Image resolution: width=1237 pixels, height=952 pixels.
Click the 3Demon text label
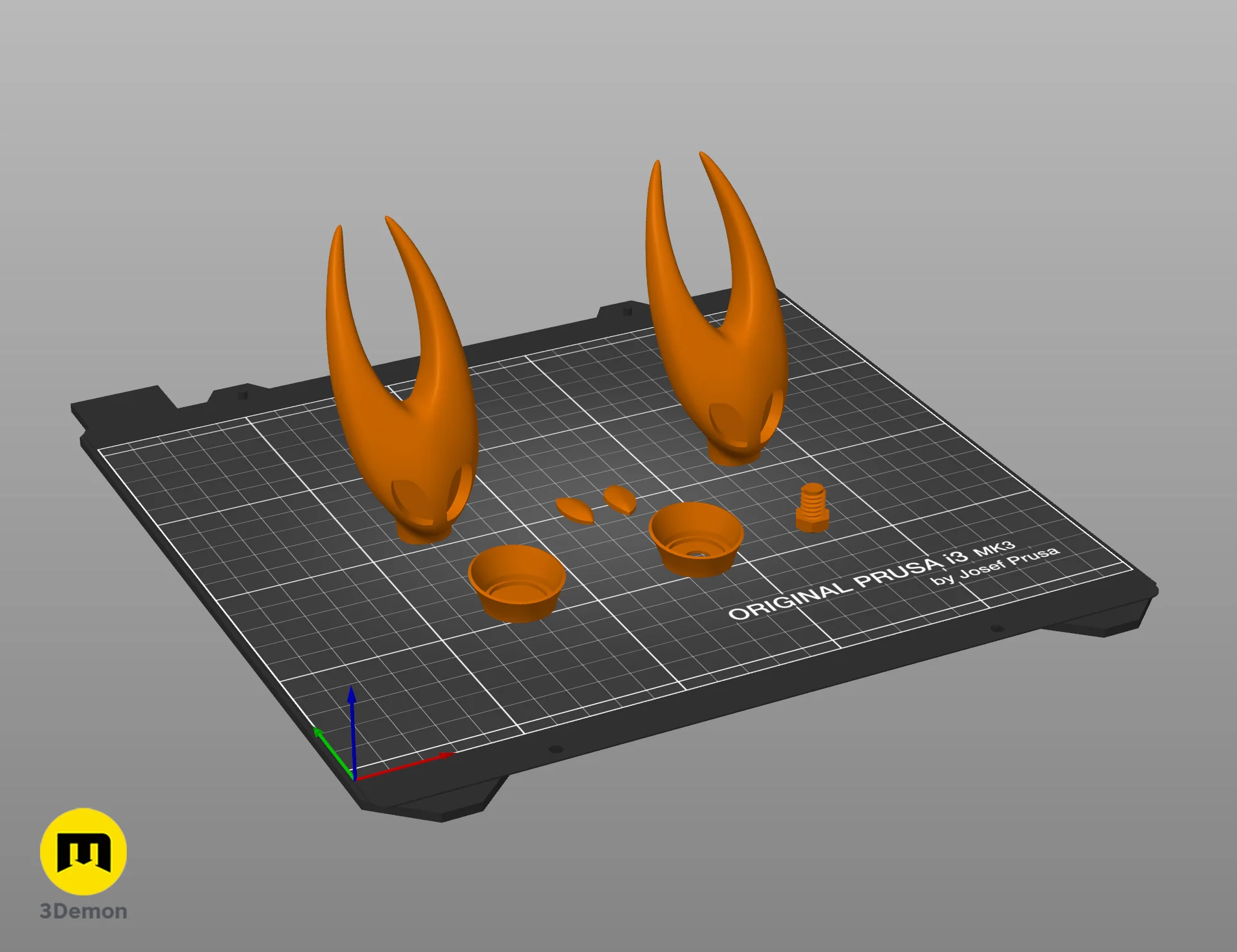click(x=84, y=911)
